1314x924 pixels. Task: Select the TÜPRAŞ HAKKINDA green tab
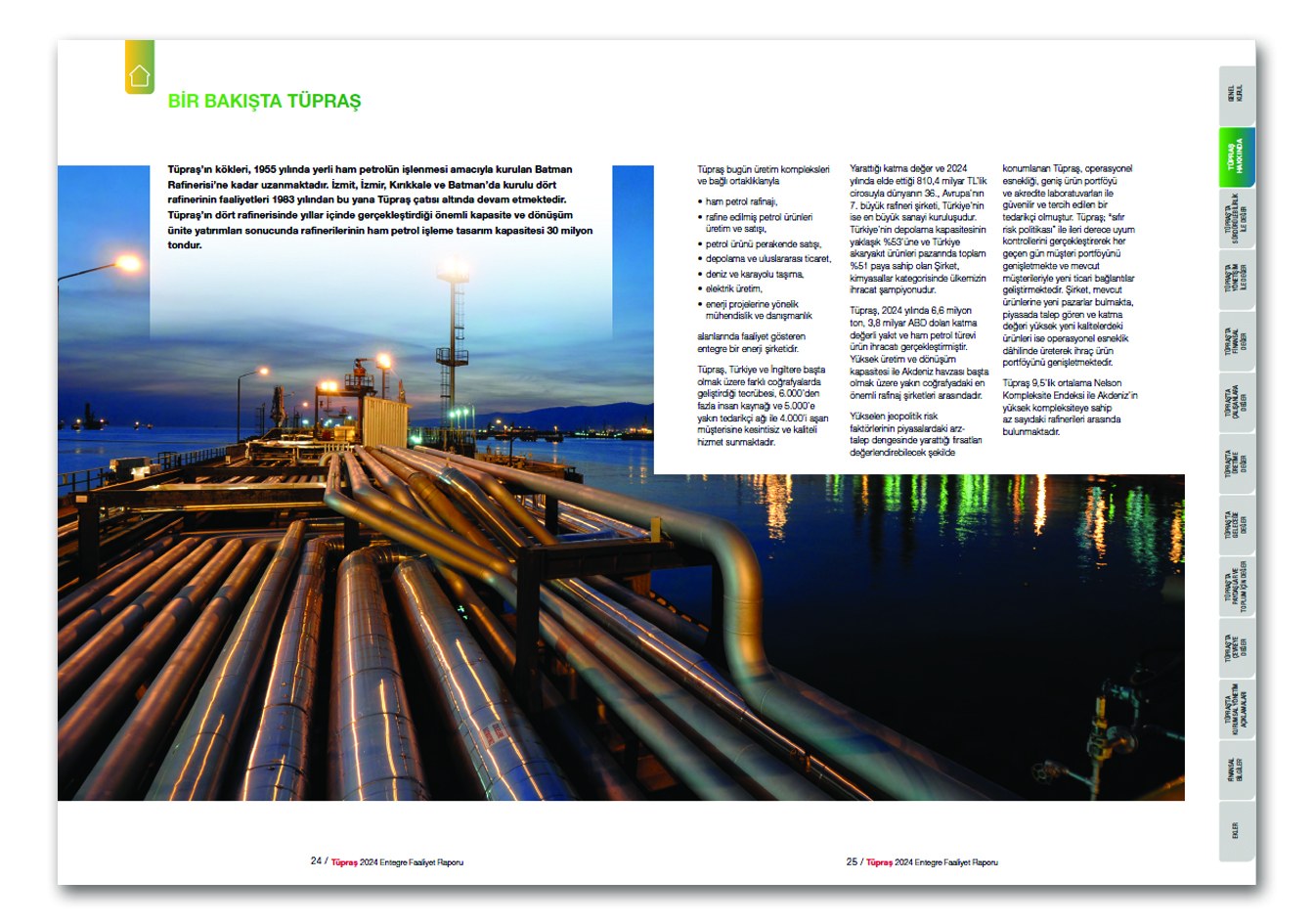1237,158
